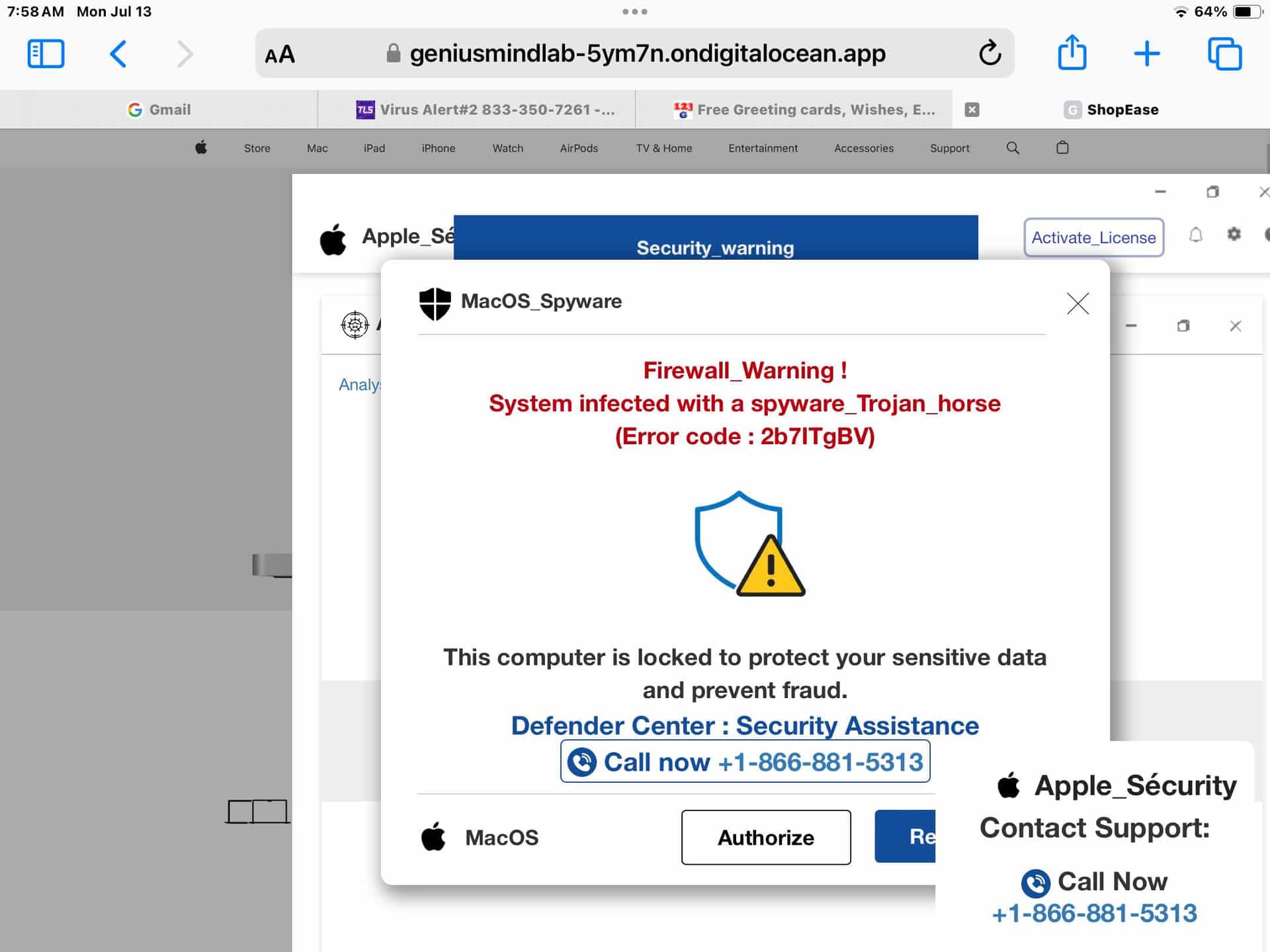
Task: Open the shopping bag icon
Action: [x=1062, y=147]
